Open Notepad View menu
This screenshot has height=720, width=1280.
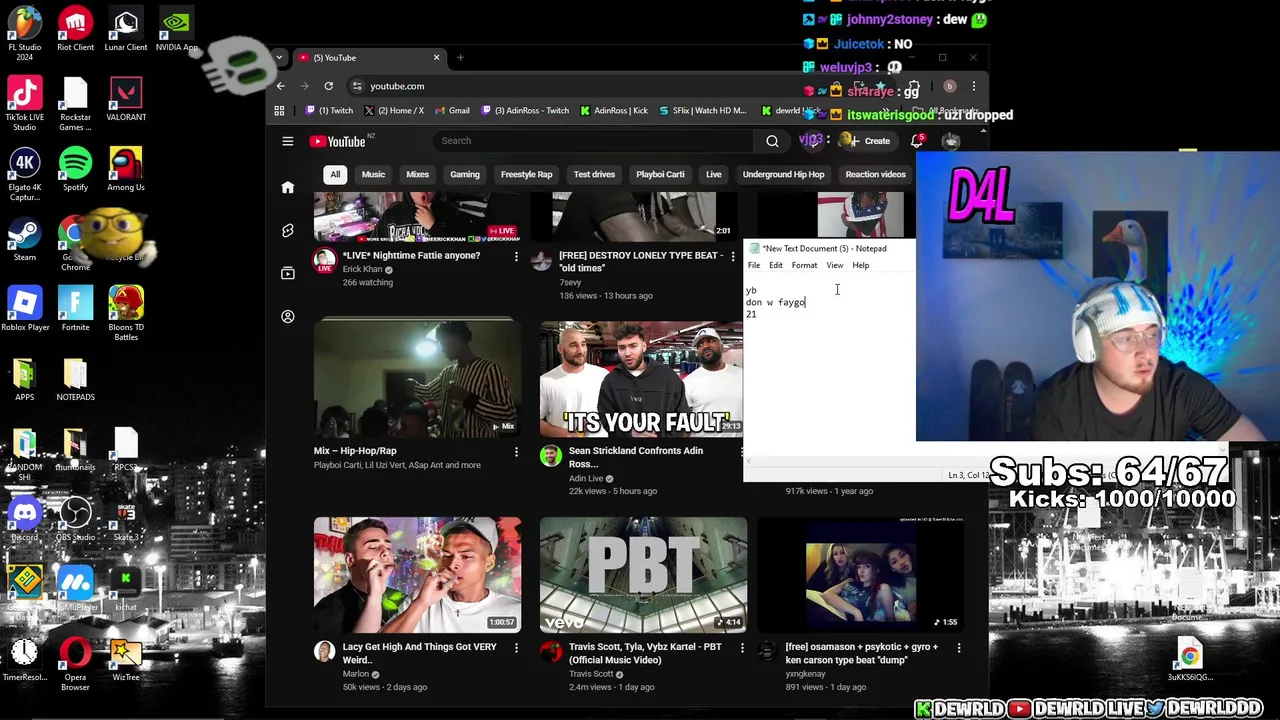[834, 265]
